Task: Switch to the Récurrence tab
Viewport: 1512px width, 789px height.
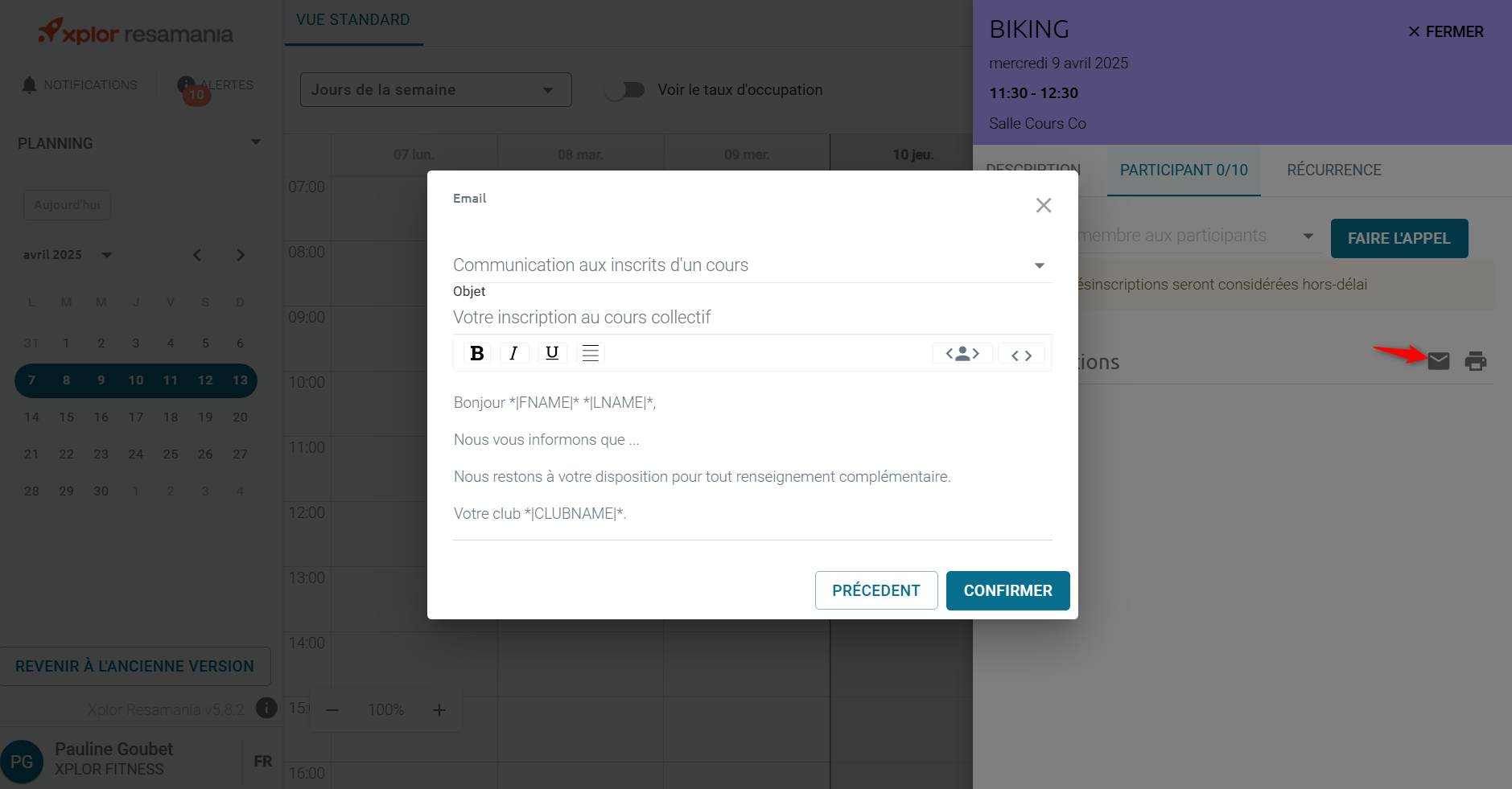Action: coord(1333,171)
